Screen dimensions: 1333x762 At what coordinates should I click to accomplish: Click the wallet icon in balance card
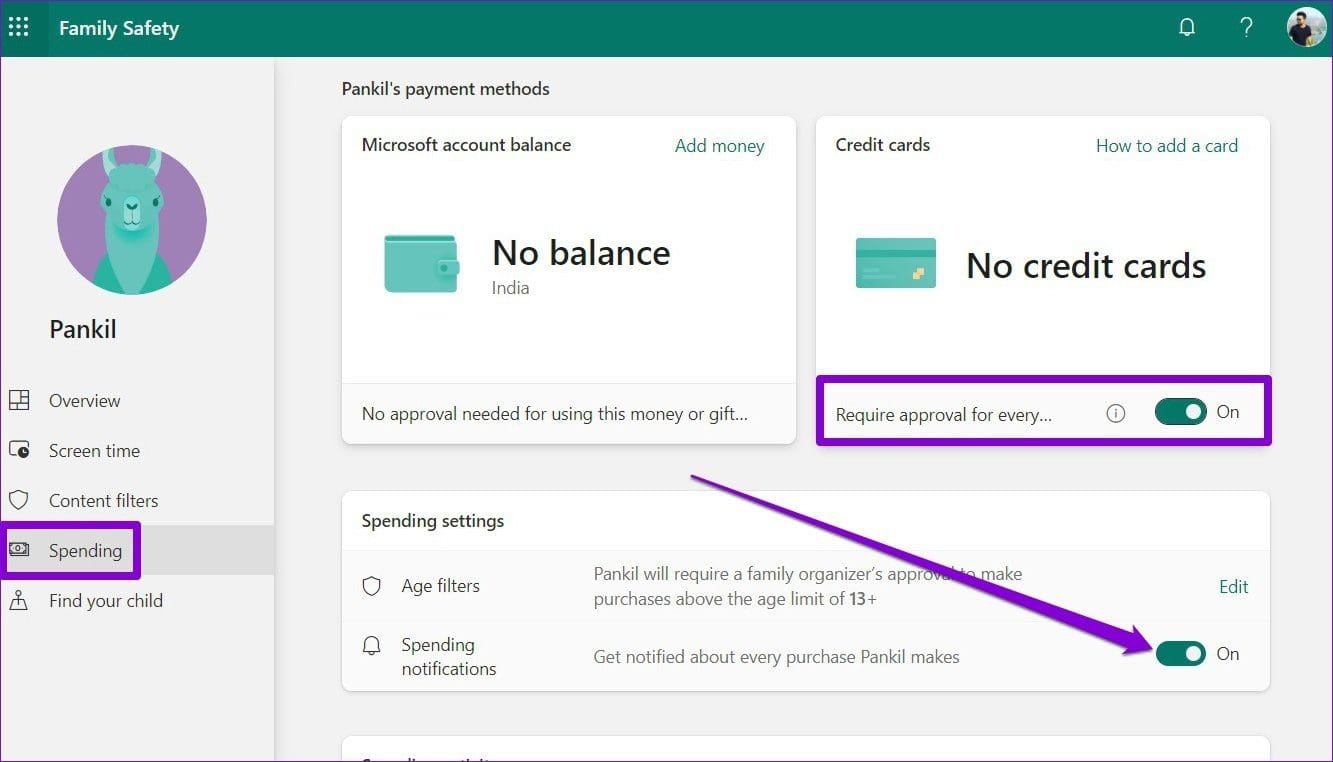422,263
